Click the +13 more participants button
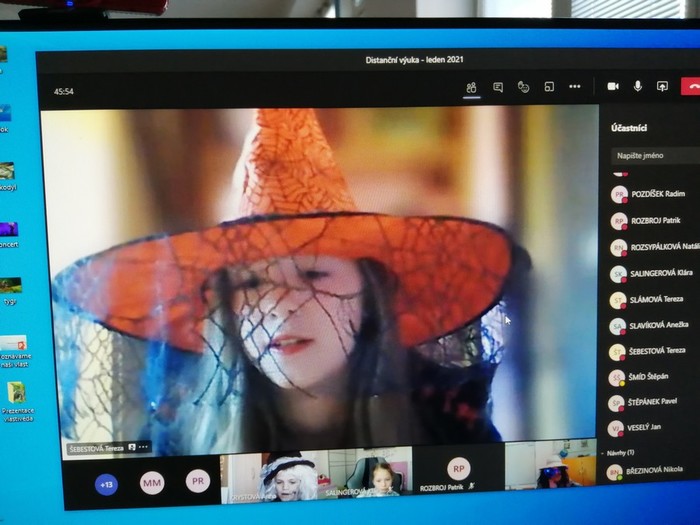700x525 pixels. tap(106, 484)
